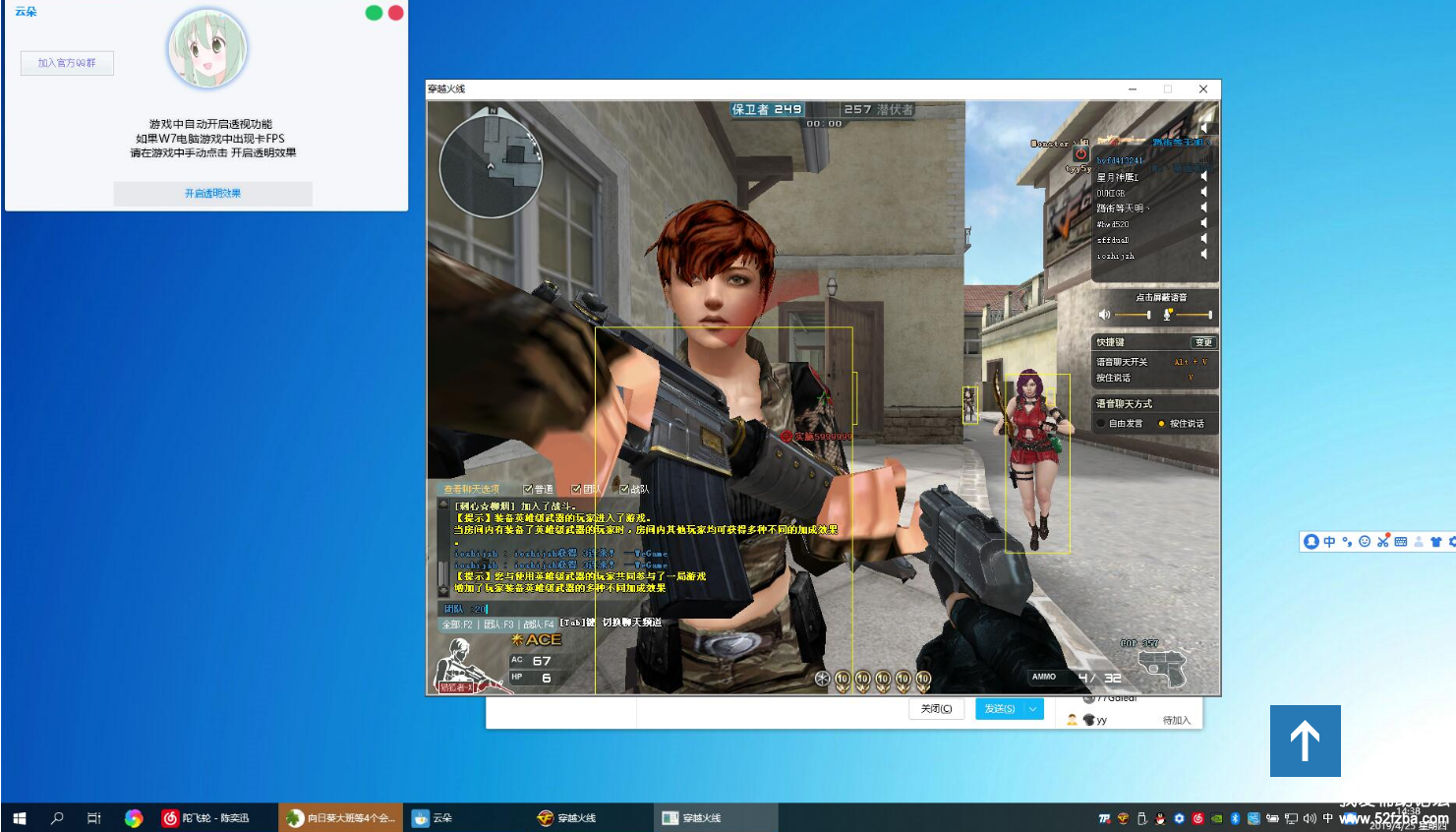Click speaker icon beside 踏街等天明丶 in player list

point(1204,208)
